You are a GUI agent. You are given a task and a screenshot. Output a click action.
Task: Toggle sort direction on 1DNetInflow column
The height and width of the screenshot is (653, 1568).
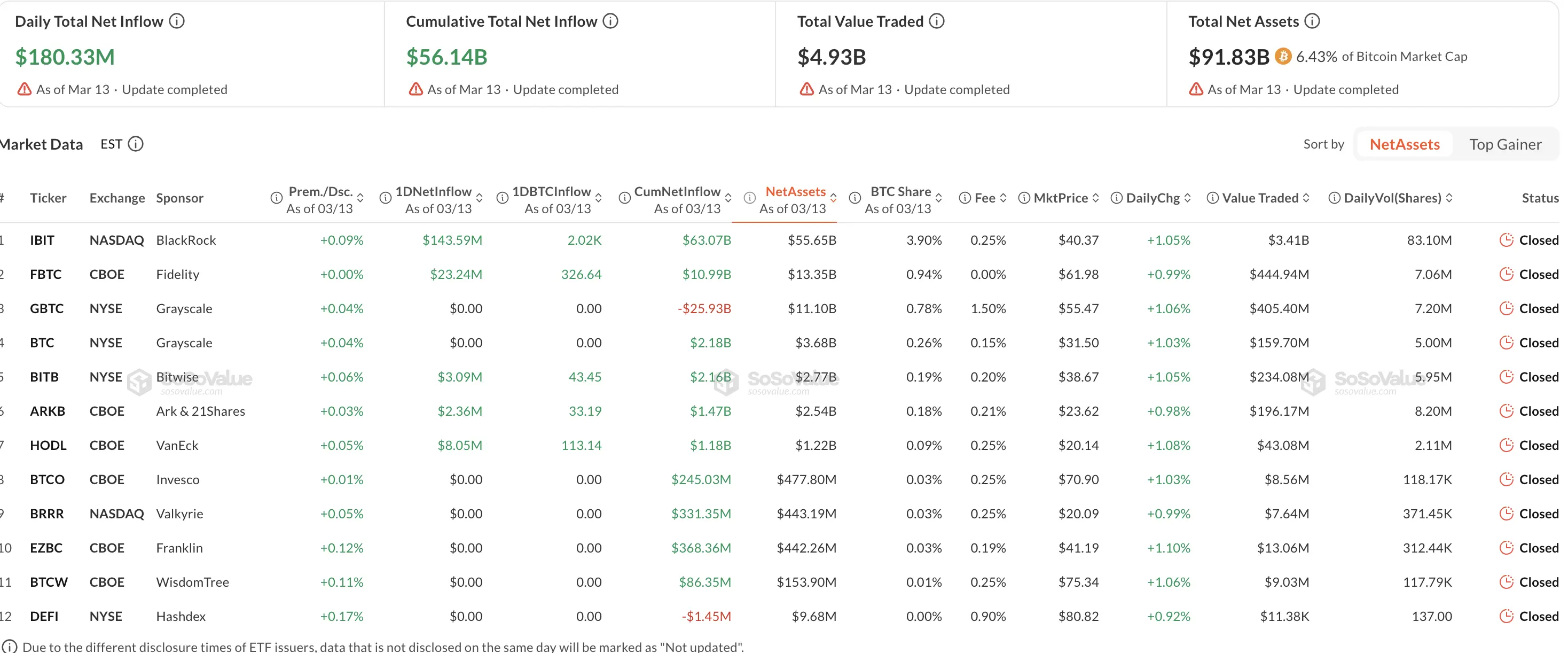(x=479, y=197)
